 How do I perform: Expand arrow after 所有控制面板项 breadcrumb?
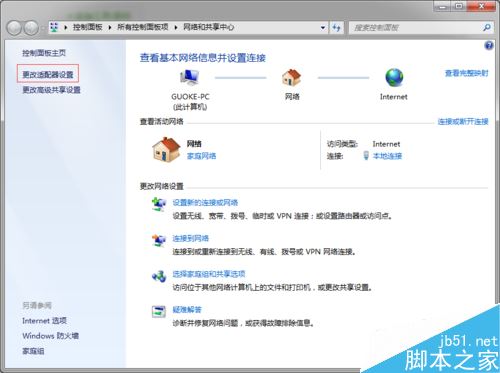176,27
